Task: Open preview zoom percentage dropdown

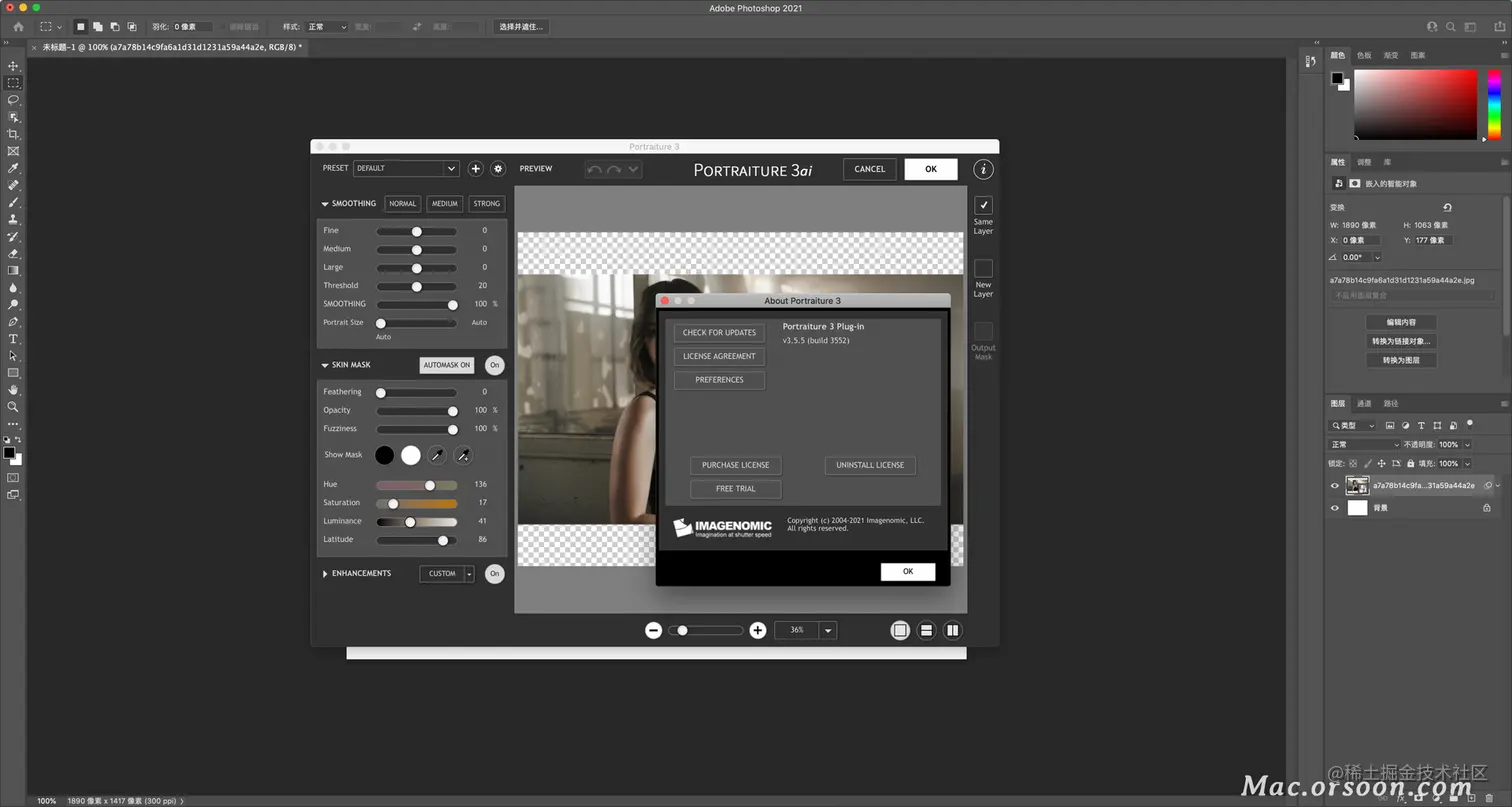Action: tap(828, 630)
